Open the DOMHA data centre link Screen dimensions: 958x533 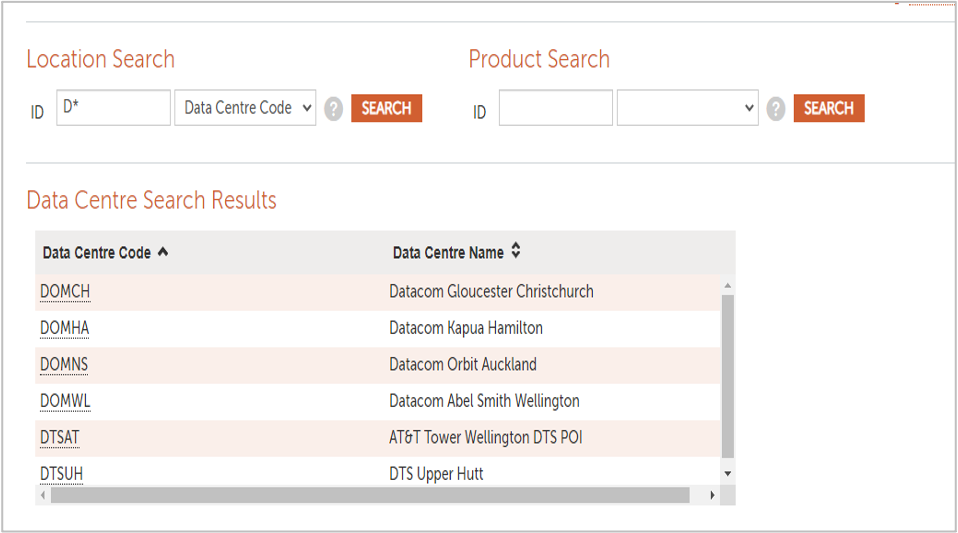pos(64,328)
